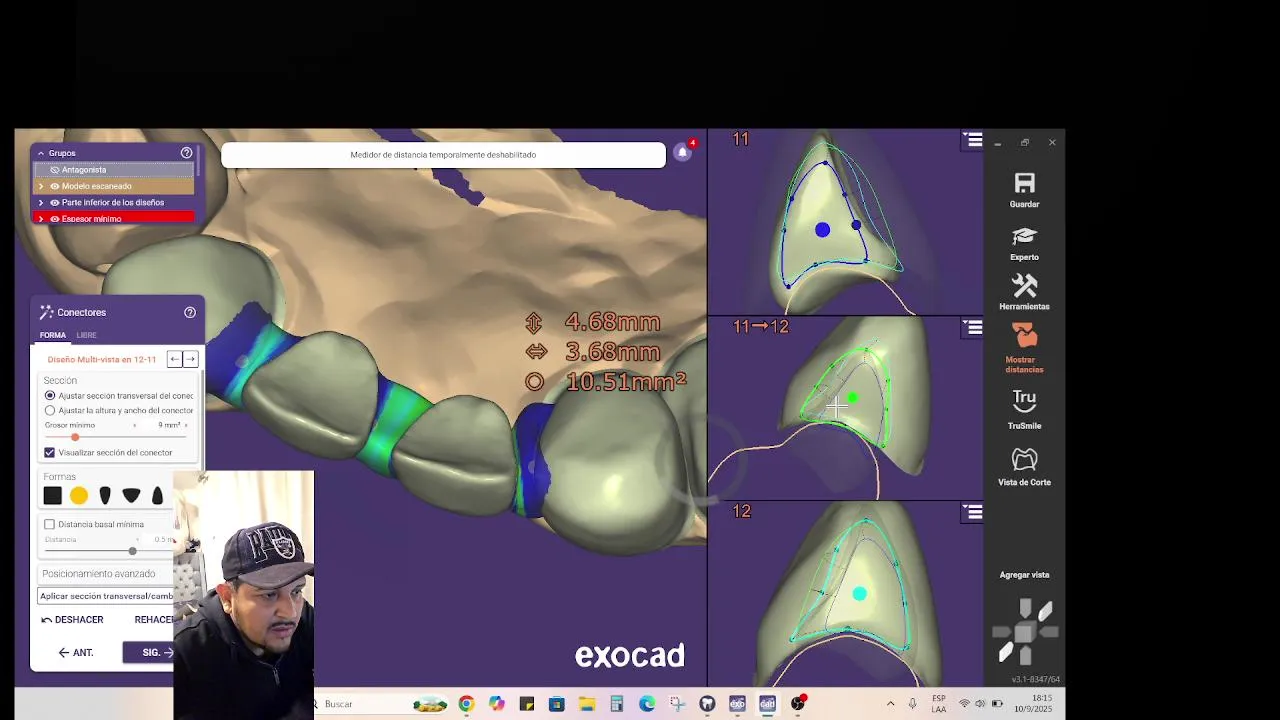
Task: Open the Vista de Corte view
Action: click(1024, 460)
